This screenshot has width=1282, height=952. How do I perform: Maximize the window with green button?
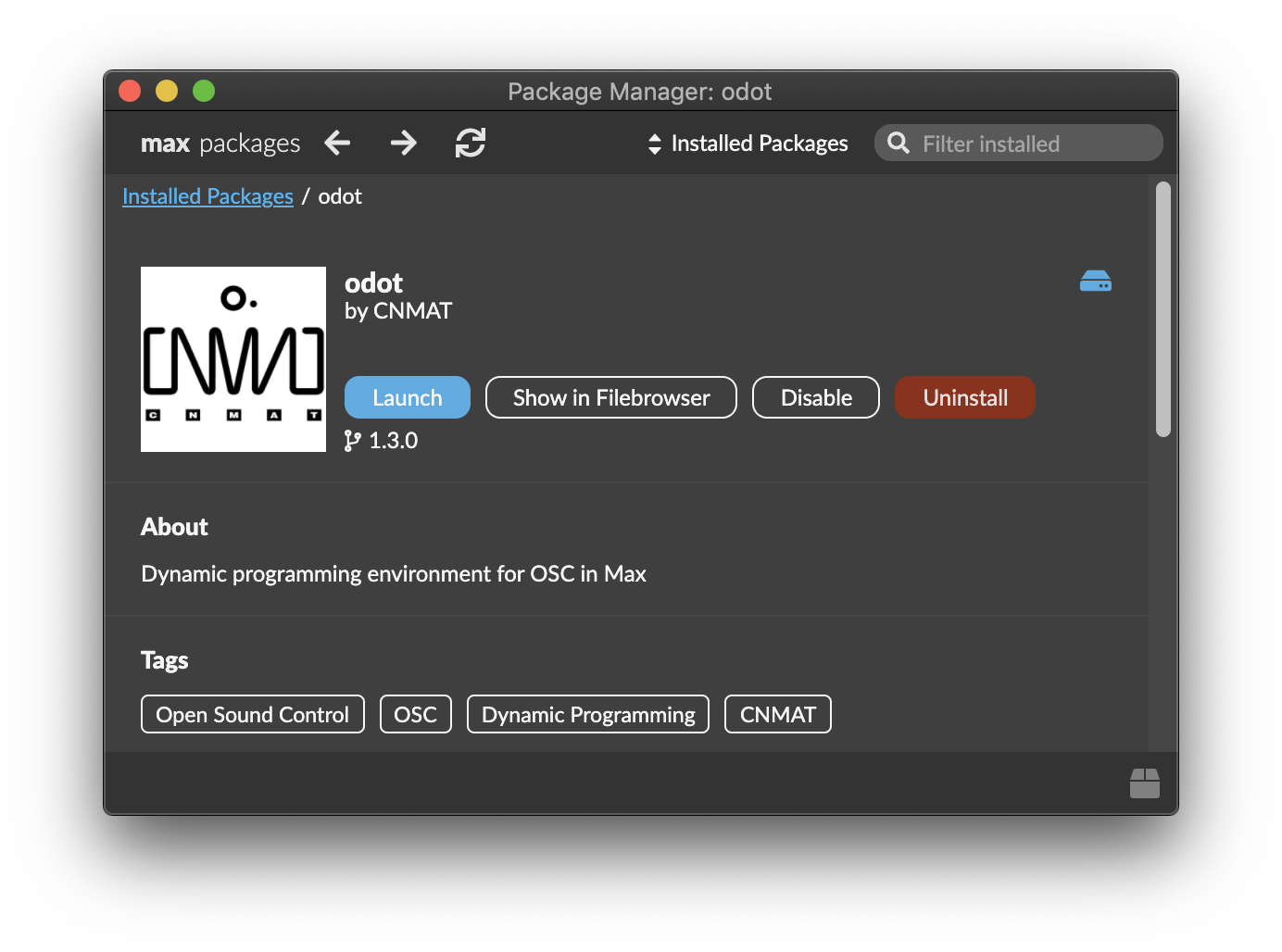(x=204, y=91)
